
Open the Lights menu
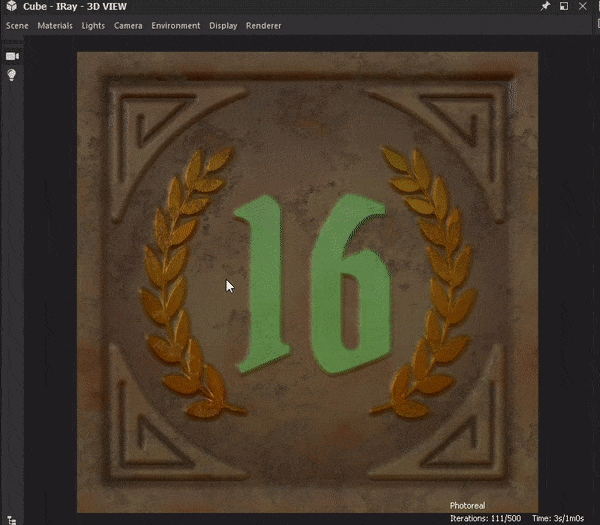coord(93,26)
